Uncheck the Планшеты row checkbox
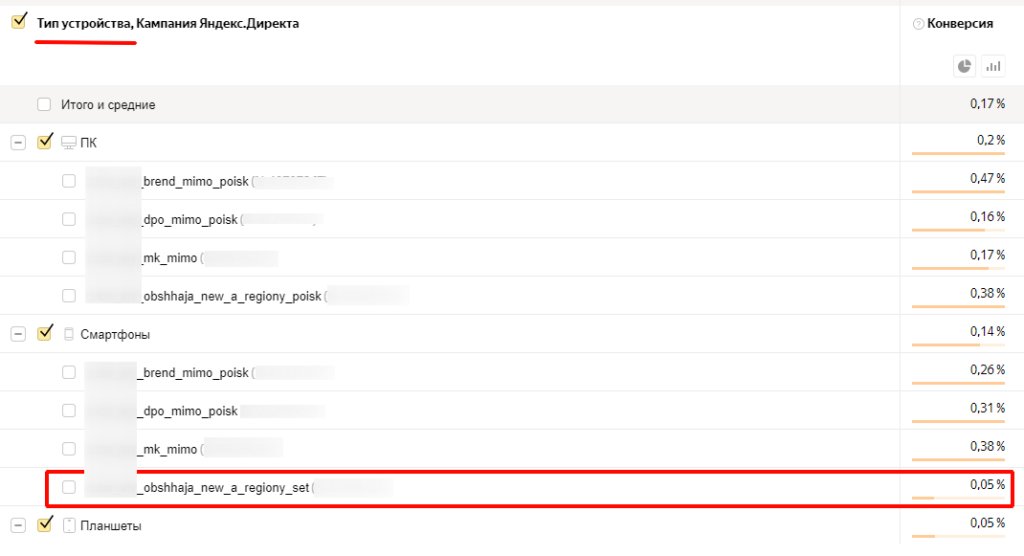Viewport: 1024px width, 556px height. (44, 524)
